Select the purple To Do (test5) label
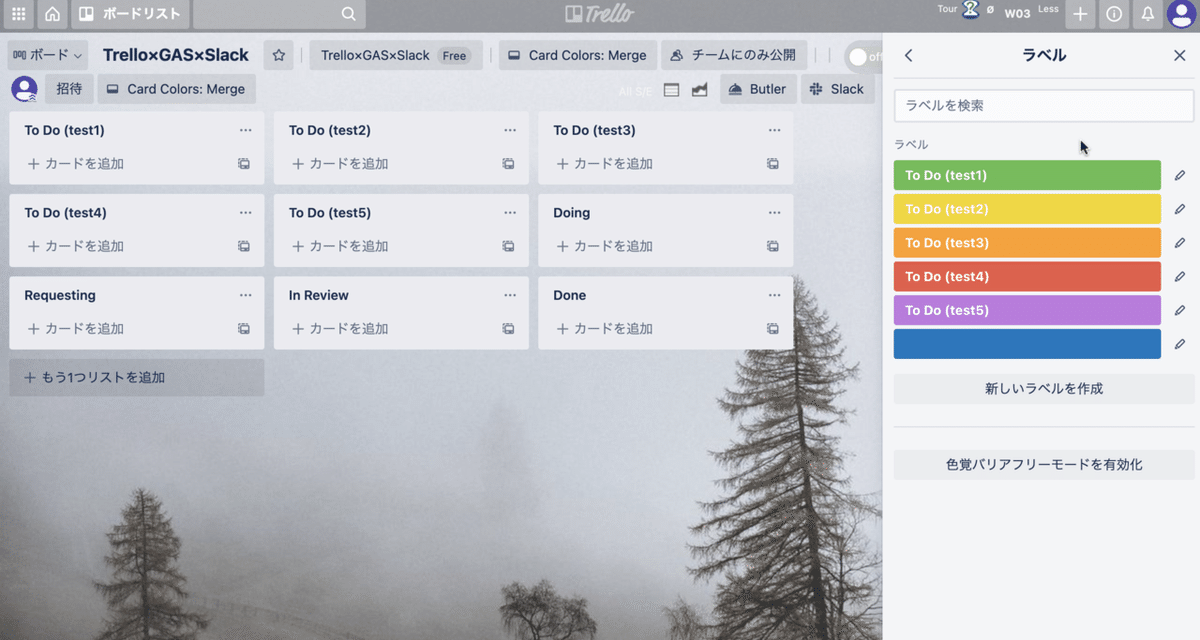Screen dimensions: 1200x640 click(1027, 310)
